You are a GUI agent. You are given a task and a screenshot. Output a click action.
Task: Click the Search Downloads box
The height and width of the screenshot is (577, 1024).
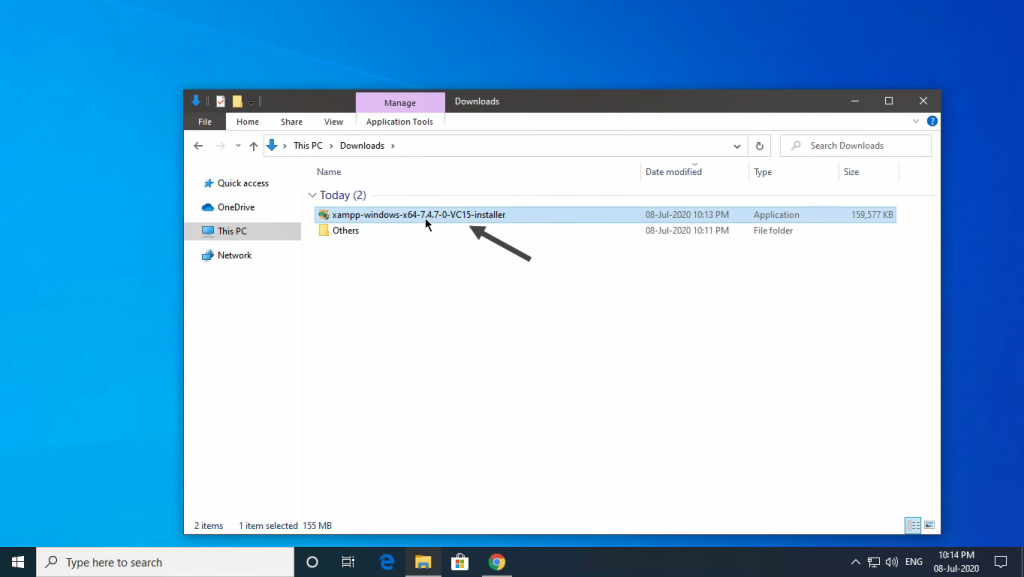[856, 146]
